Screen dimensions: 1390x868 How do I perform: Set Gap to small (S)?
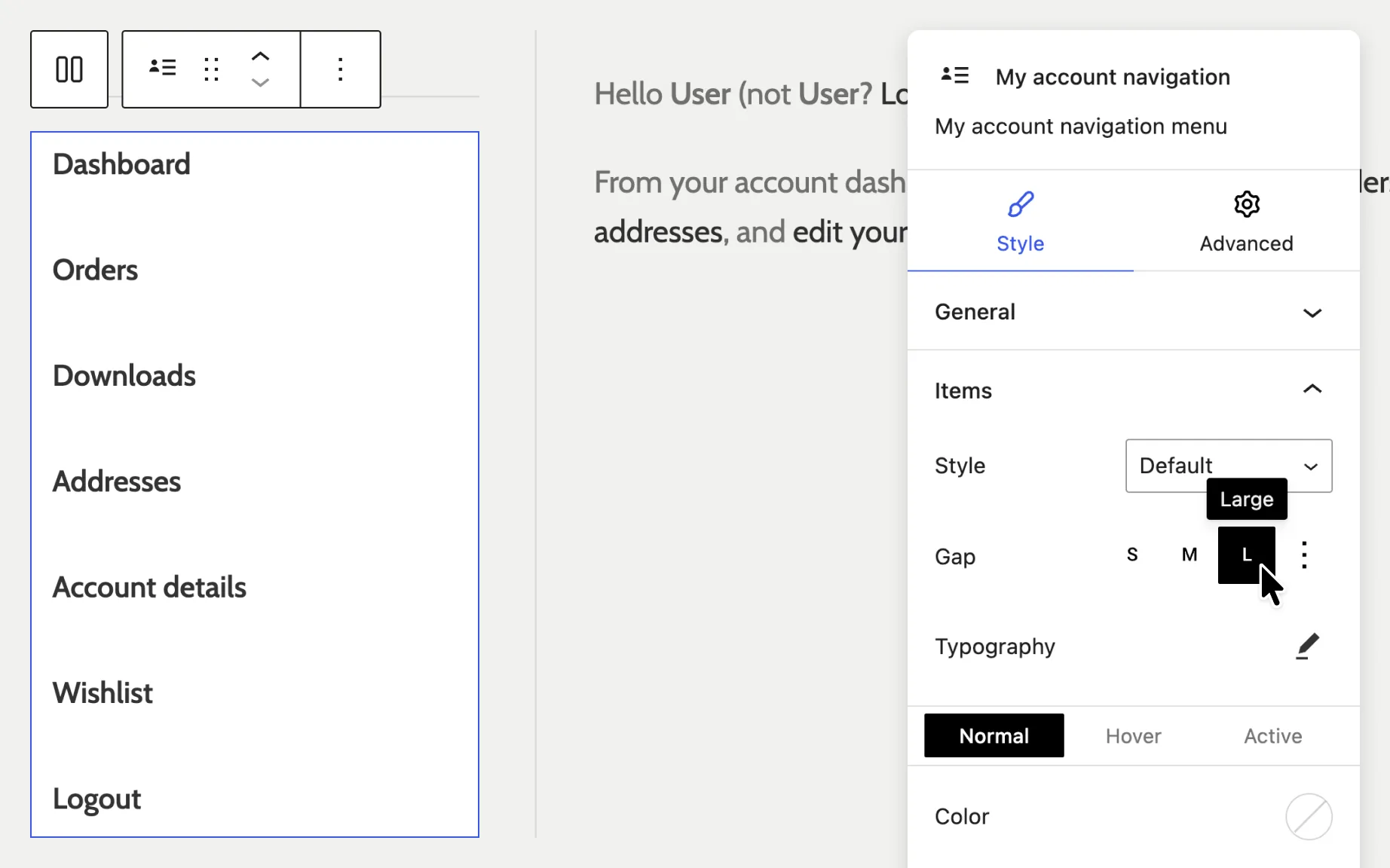click(x=1132, y=555)
